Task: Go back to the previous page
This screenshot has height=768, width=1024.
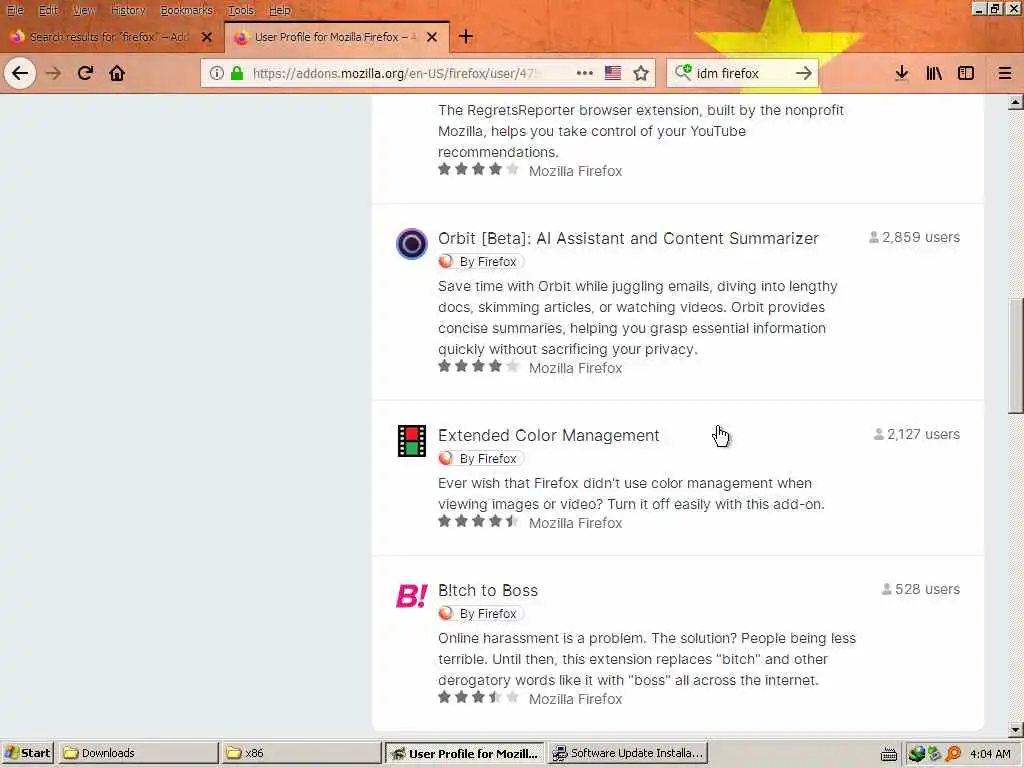Action: point(20,73)
